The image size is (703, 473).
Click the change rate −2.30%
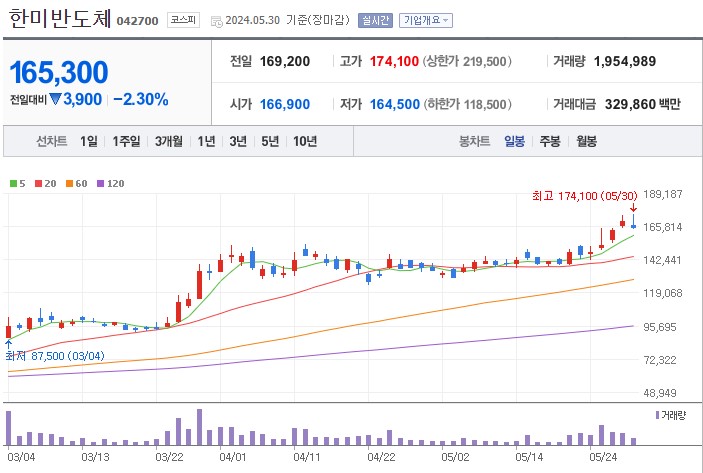click(x=141, y=100)
